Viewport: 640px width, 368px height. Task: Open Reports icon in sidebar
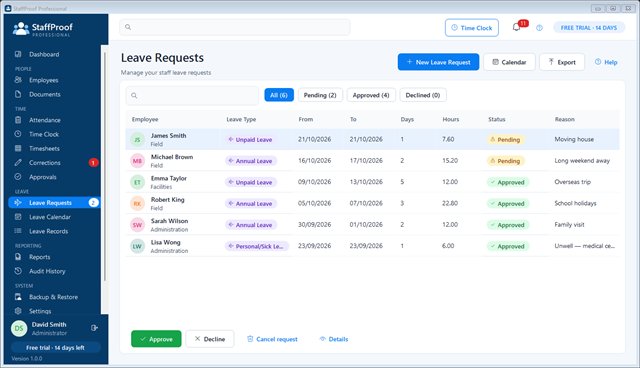coord(18,257)
